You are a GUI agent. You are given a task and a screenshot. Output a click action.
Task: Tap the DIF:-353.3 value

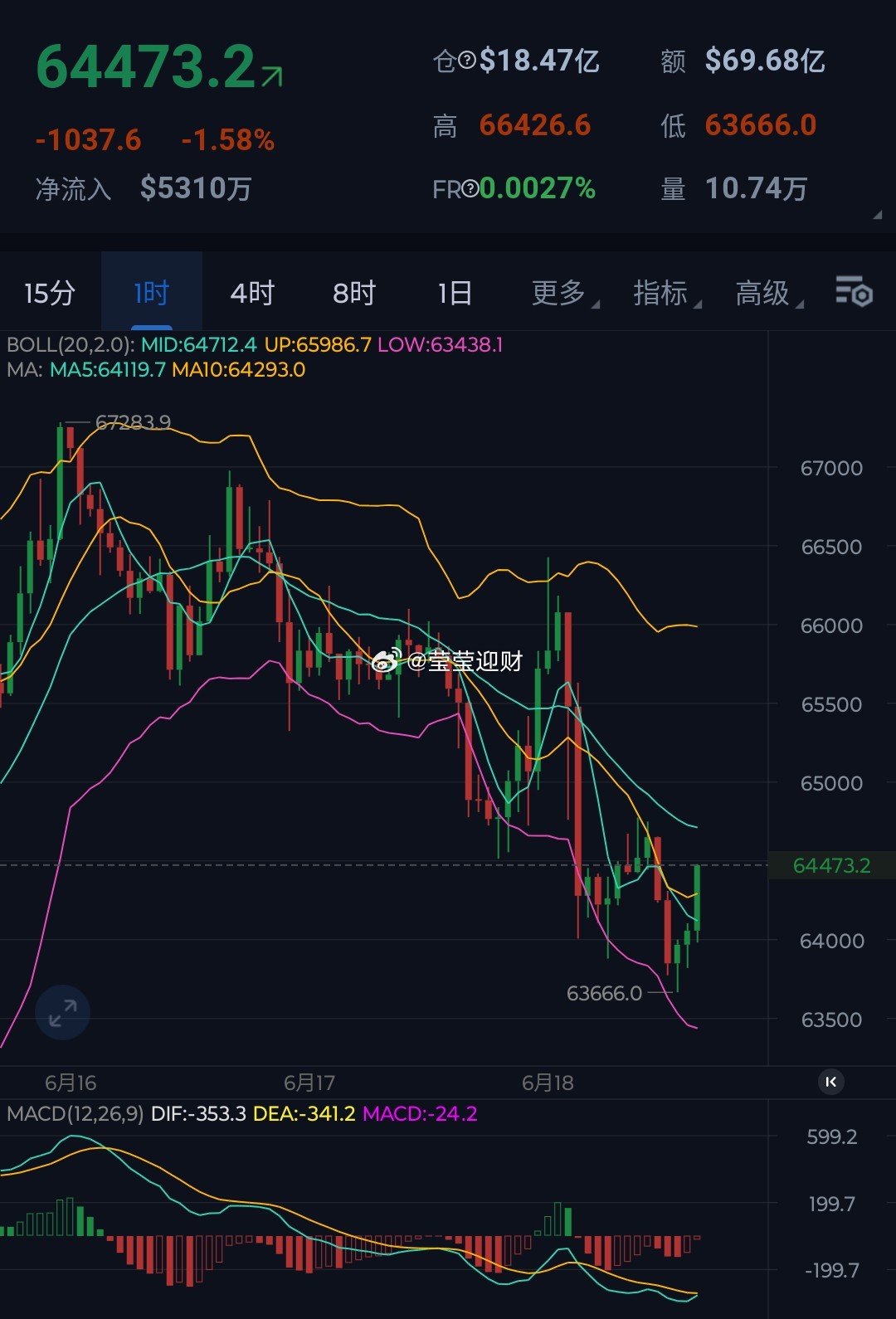coord(198,1113)
